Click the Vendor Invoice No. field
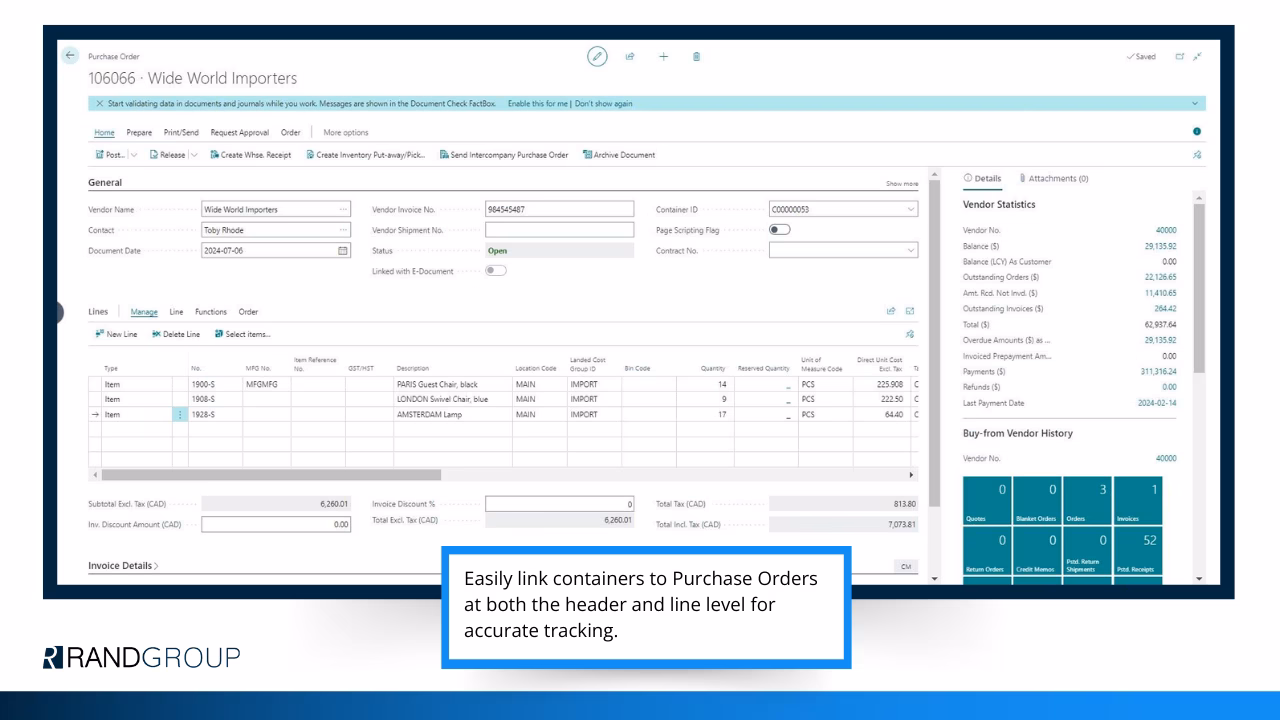Screen dimensions: 1280x720 coord(559,210)
